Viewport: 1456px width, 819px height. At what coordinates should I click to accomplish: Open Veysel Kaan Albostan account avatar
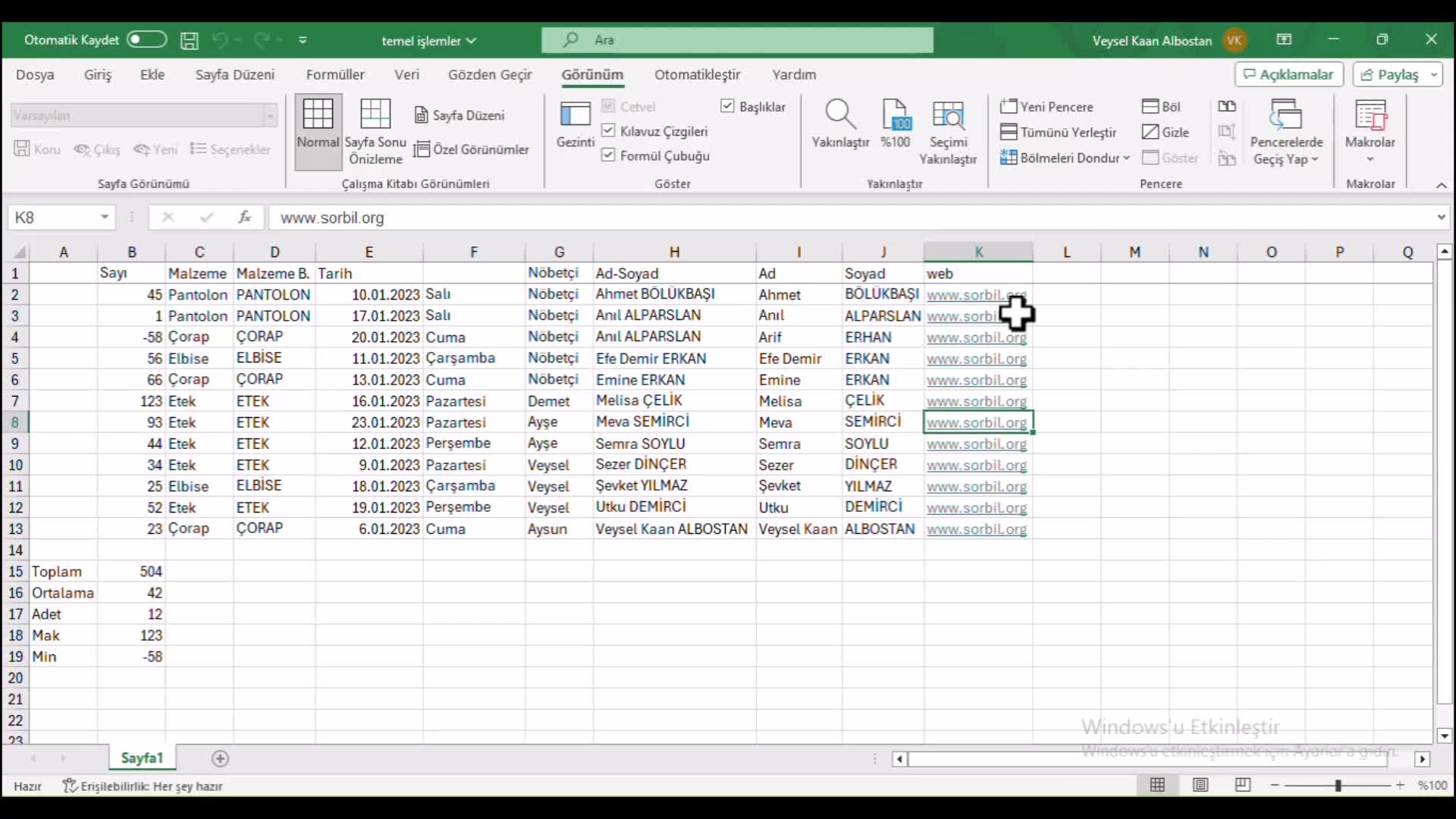click(x=1235, y=40)
